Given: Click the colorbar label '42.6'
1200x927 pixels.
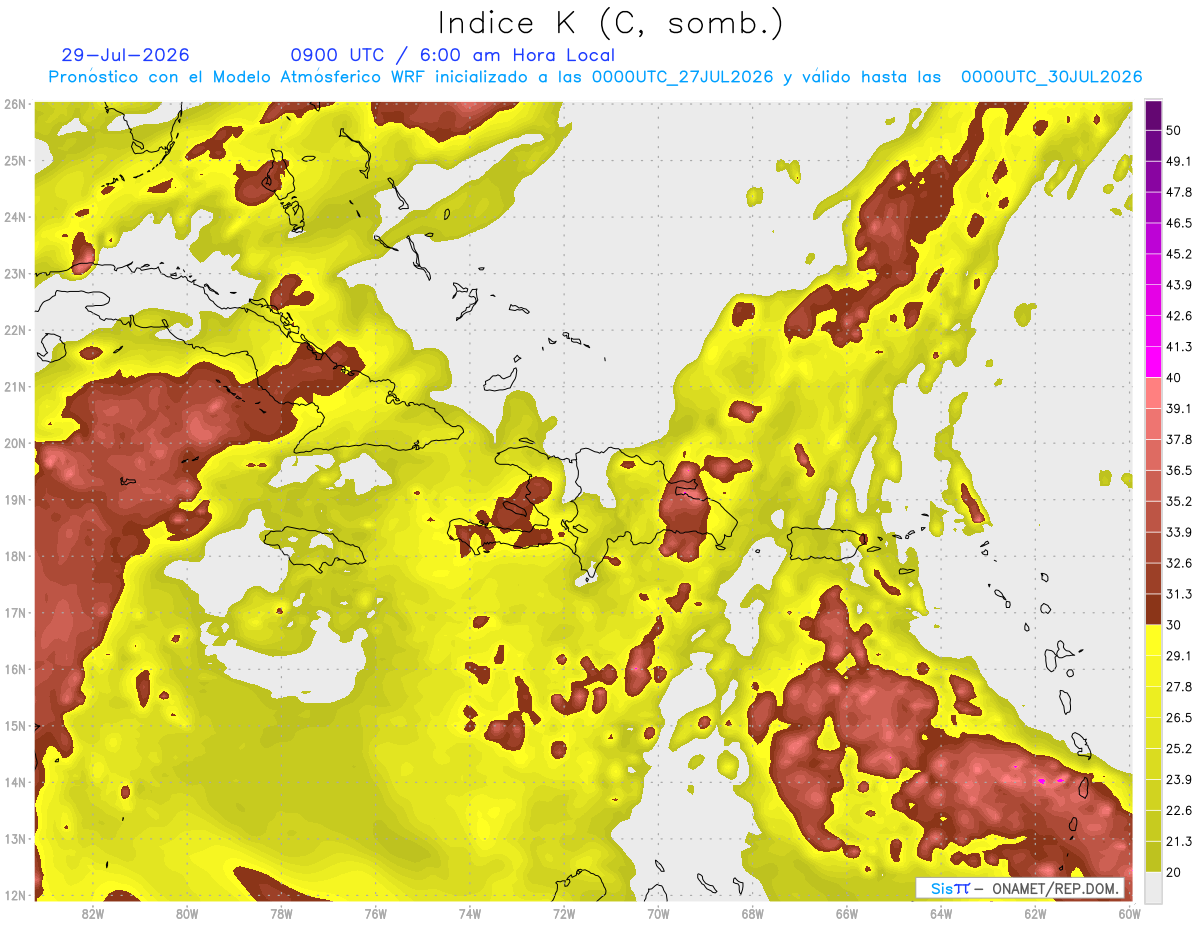Looking at the screenshot, I should 1179,316.
